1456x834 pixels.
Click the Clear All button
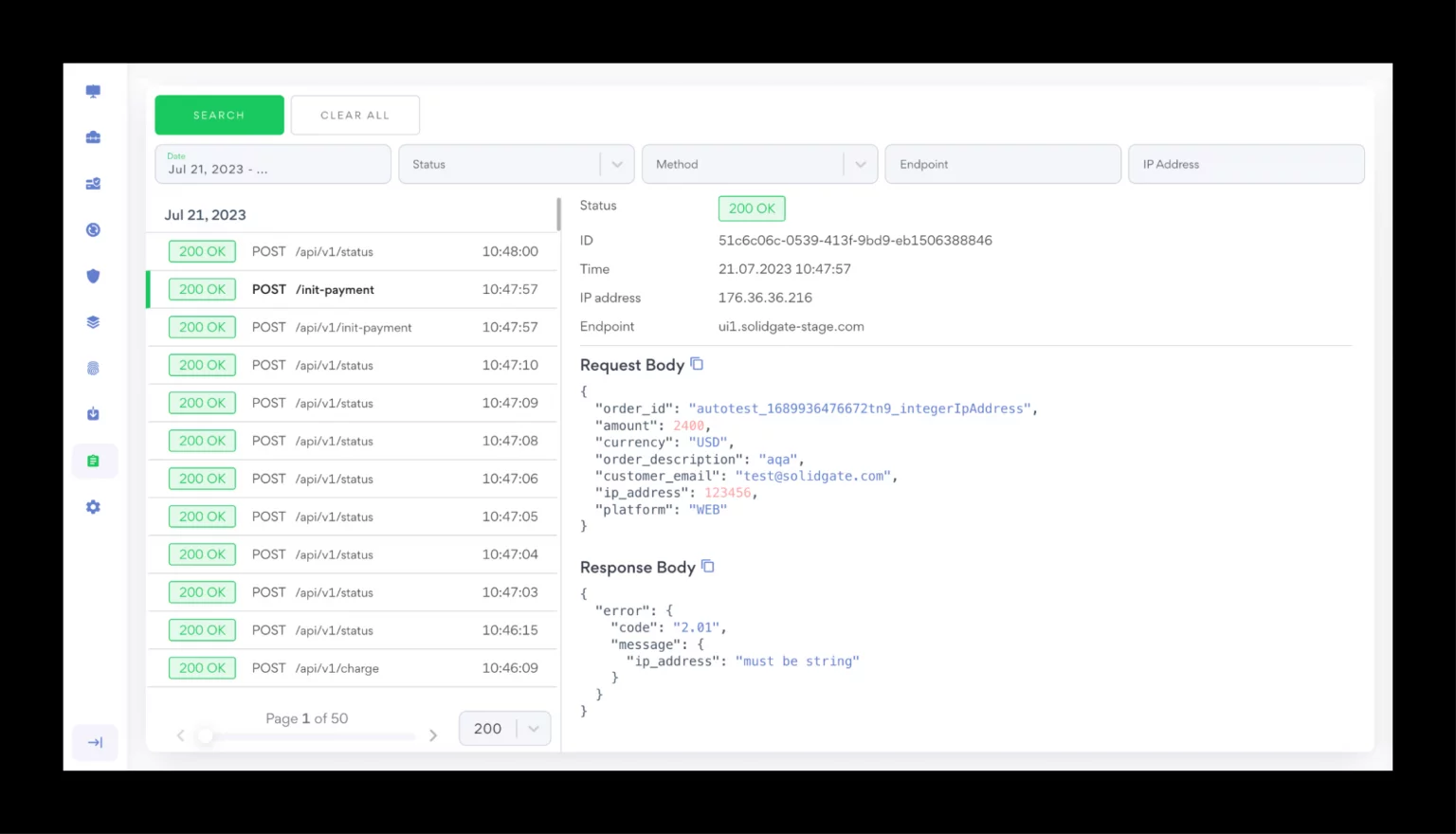pos(355,115)
